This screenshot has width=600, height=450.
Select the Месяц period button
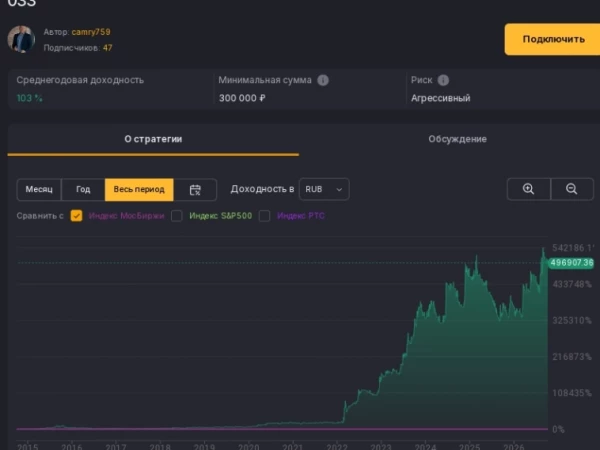coord(39,189)
